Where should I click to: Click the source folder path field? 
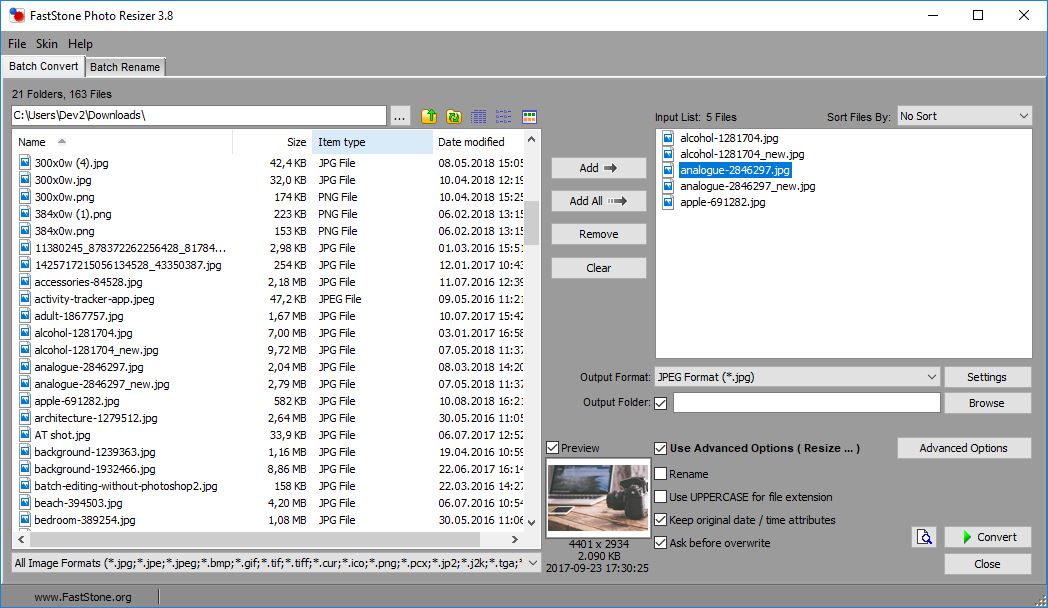[x=199, y=116]
